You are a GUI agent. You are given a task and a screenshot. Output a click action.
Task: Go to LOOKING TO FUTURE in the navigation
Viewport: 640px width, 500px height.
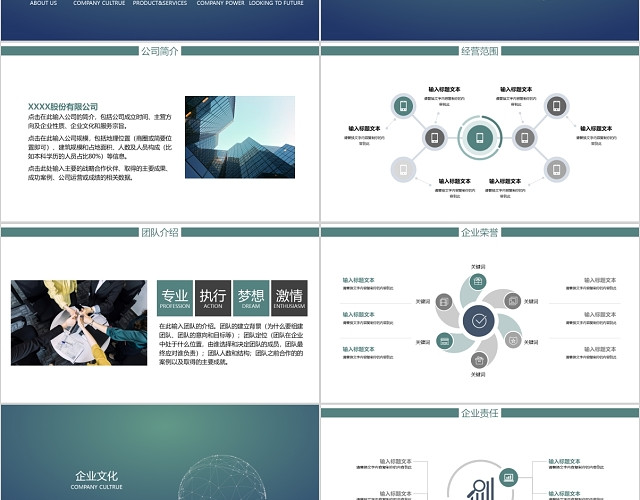[276, 3]
